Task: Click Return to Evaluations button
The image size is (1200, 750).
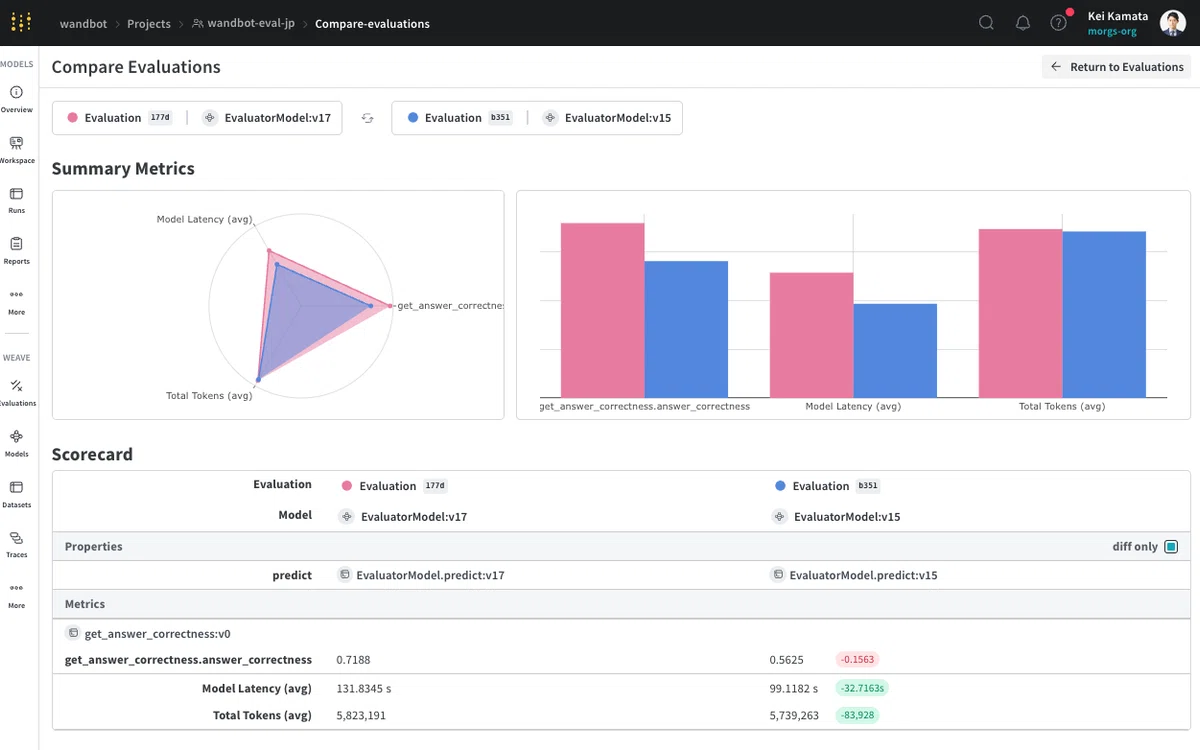Action: (1116, 67)
